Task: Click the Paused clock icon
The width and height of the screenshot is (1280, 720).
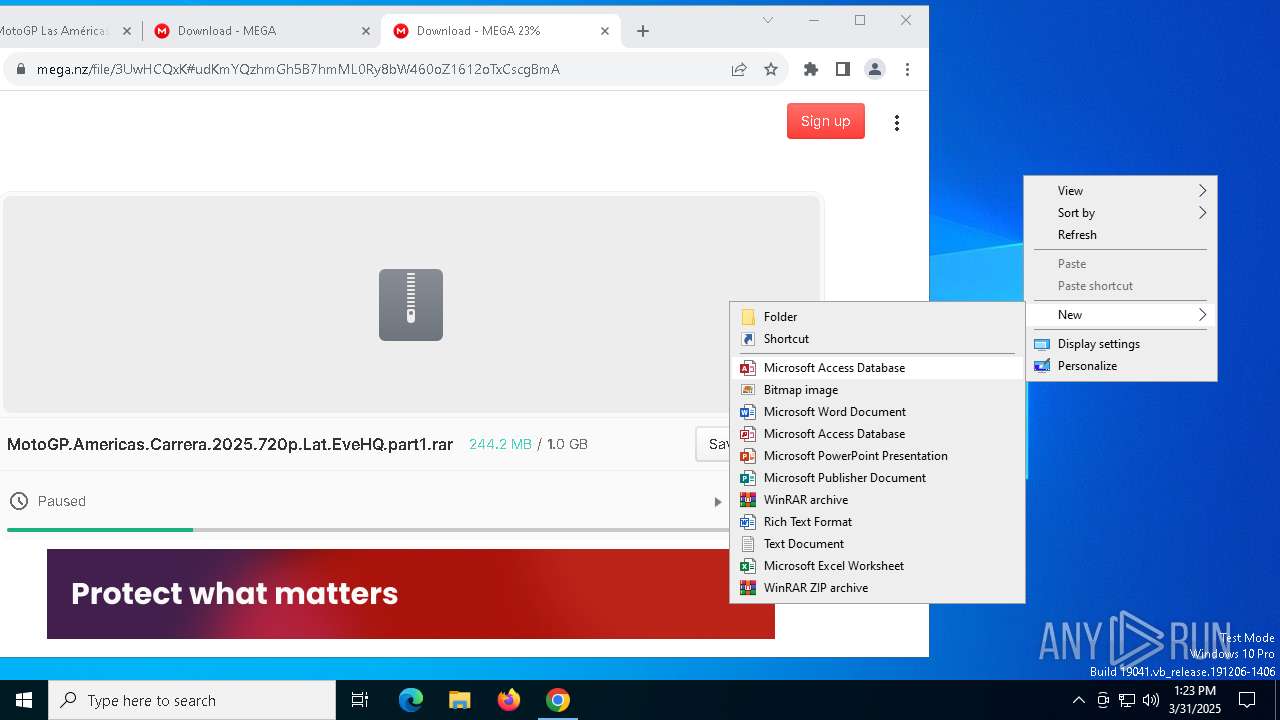Action: click(x=18, y=501)
